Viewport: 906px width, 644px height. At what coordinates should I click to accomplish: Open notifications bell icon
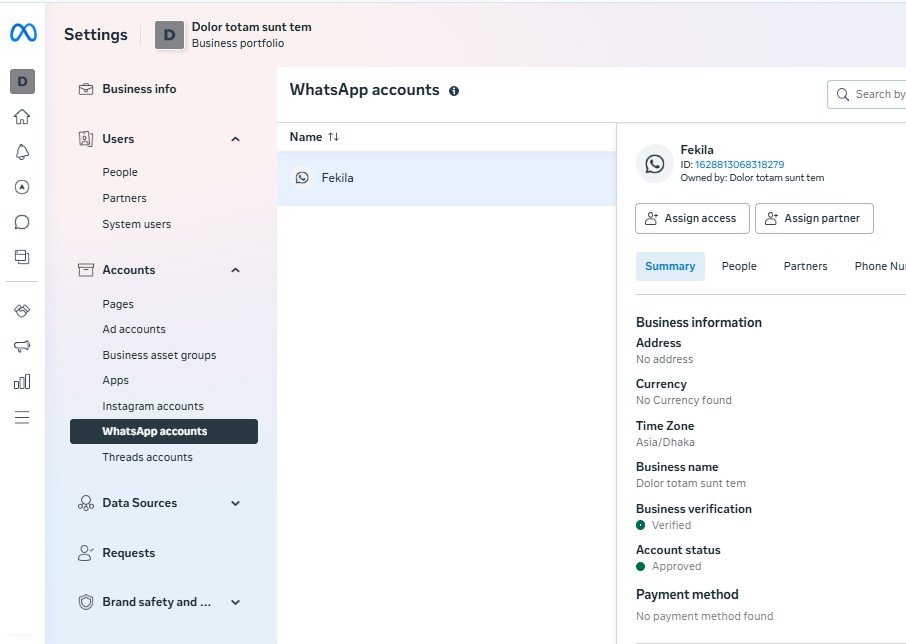(x=22, y=152)
